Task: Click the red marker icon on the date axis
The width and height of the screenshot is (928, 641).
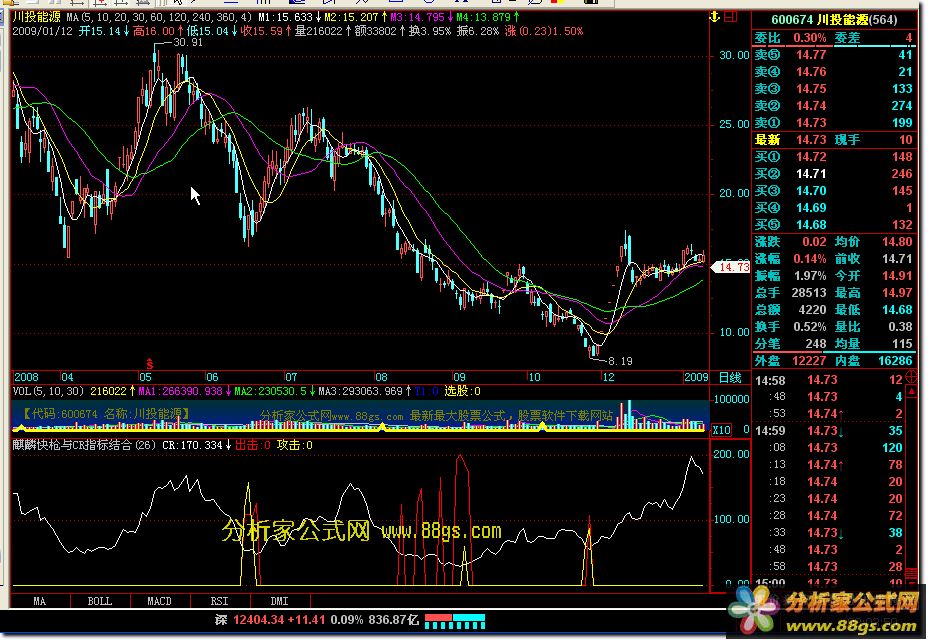Action: pyautogui.click(x=150, y=362)
